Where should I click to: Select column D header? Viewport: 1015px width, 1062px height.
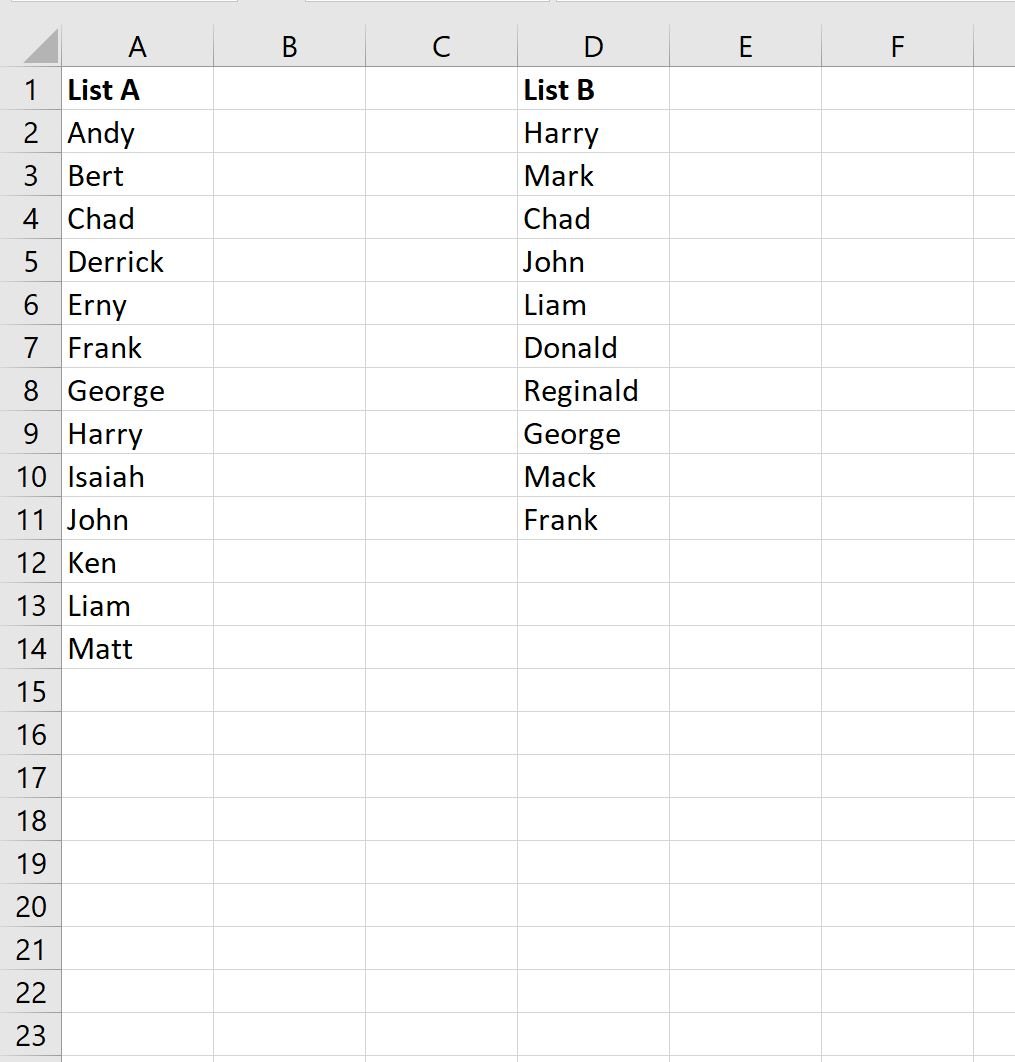(593, 46)
